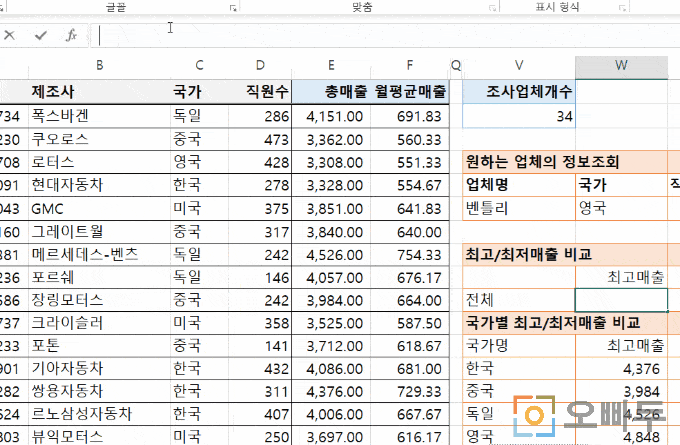Viewport: 680px width, 445px height.
Task: Click the 업체명 header cell
Action: coord(519,185)
